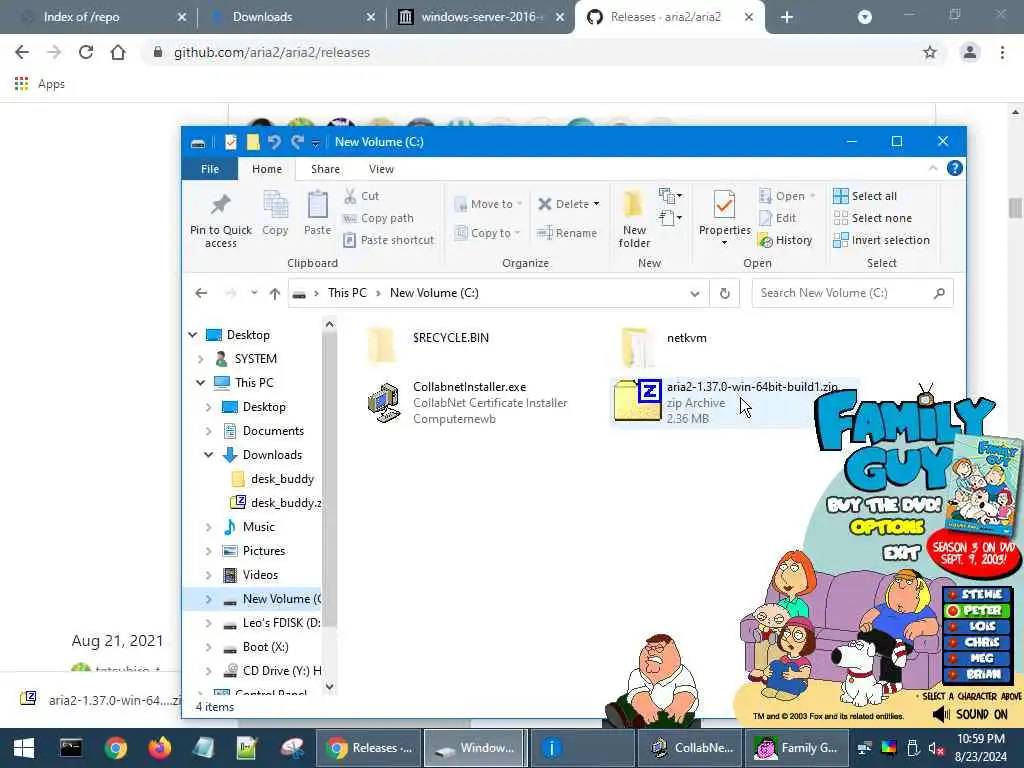The image size is (1024, 768).
Task: Show file History
Action: [x=785, y=240]
